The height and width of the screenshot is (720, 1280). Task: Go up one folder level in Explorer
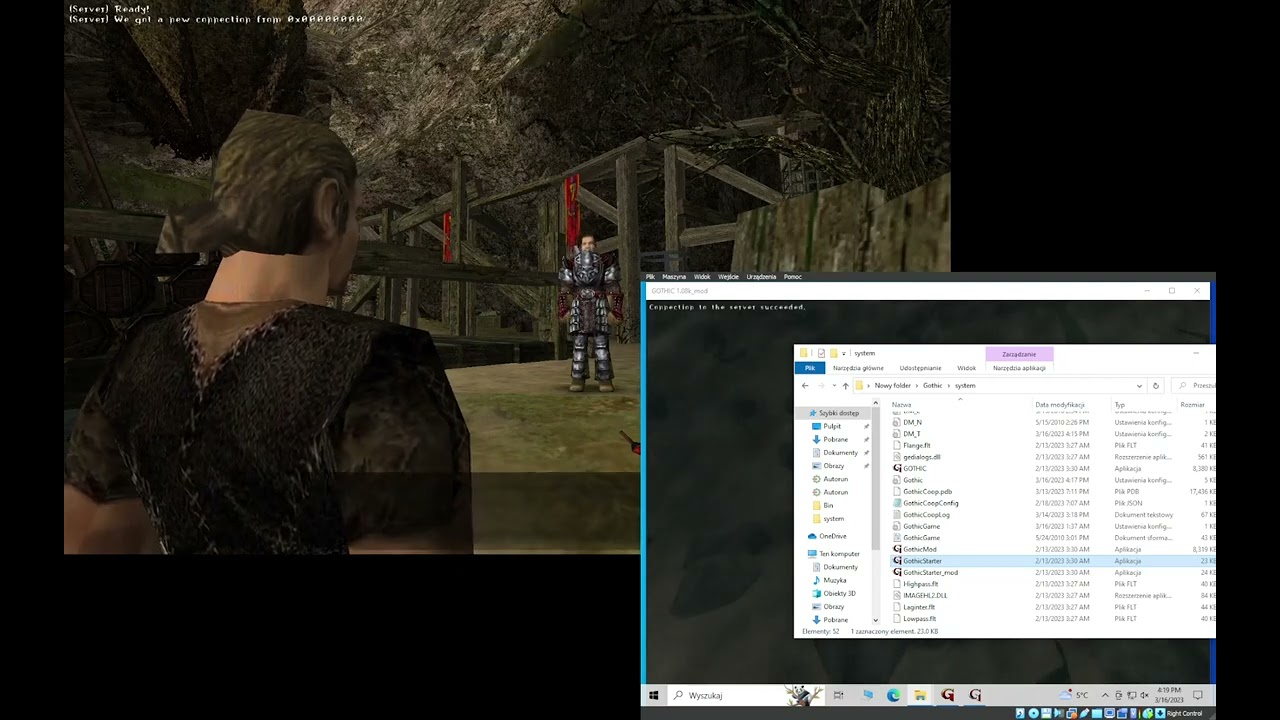click(845, 385)
